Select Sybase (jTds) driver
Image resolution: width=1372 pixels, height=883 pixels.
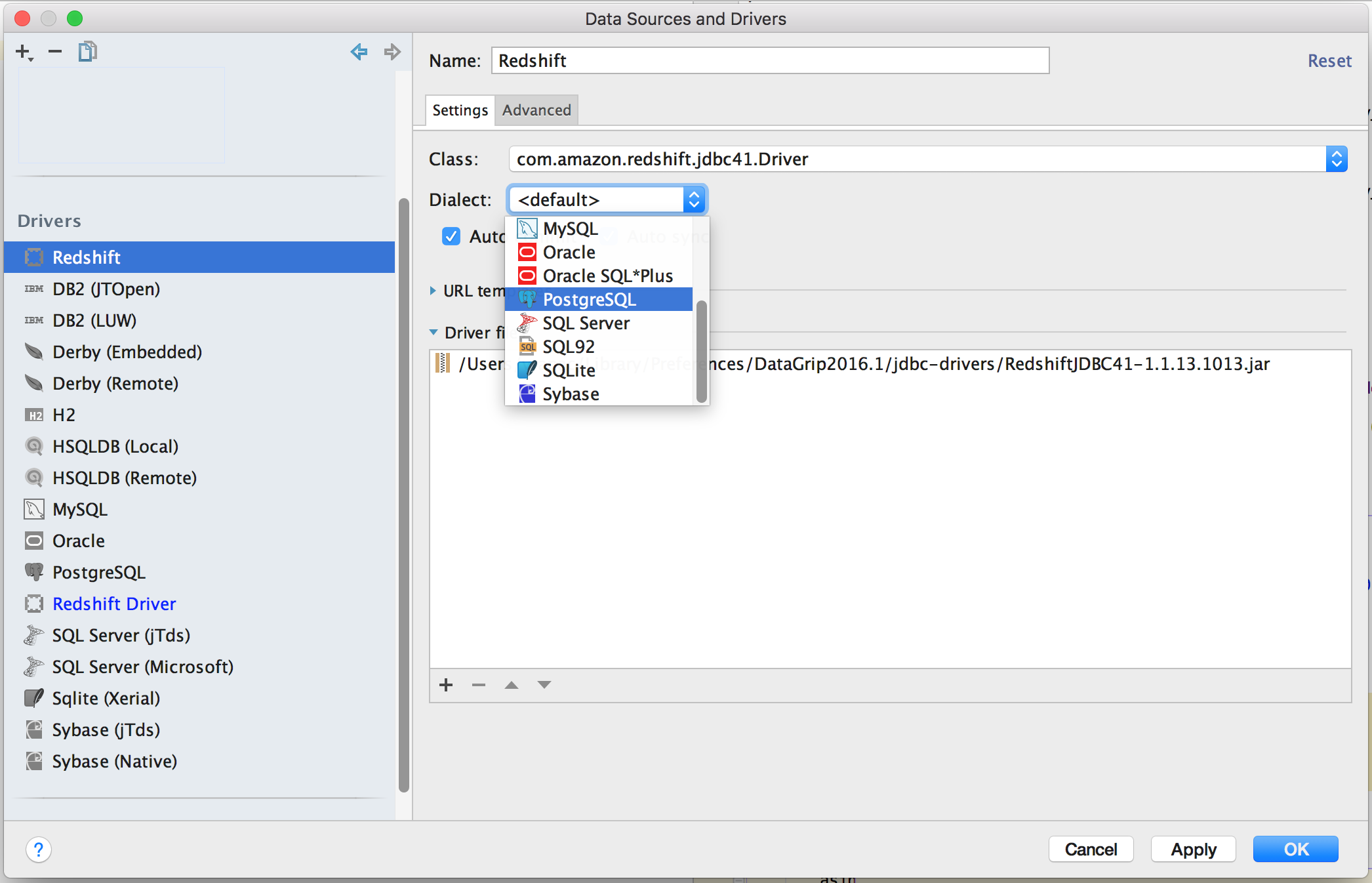pyautogui.click(x=199, y=729)
